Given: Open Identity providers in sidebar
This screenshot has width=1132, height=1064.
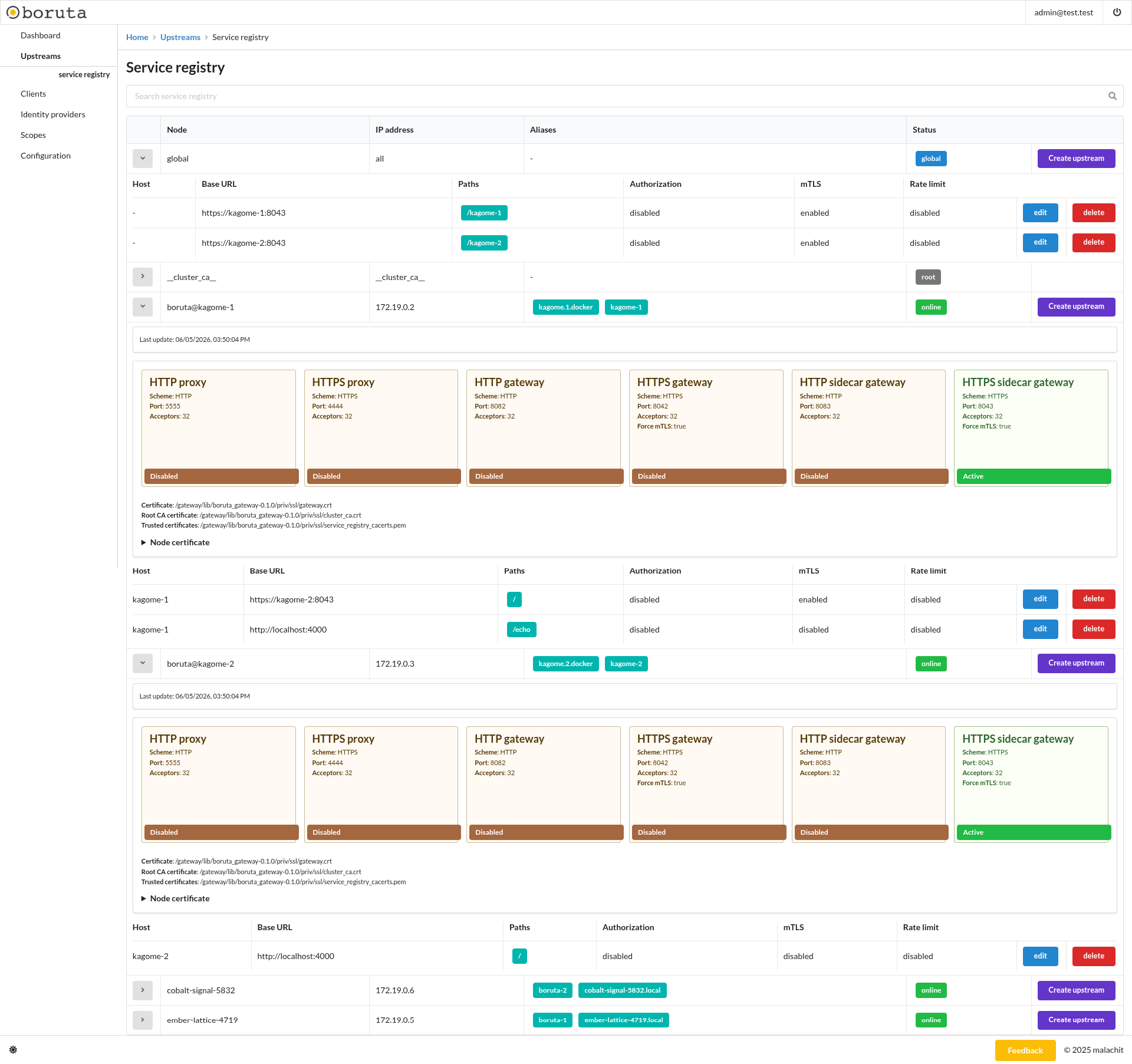Looking at the screenshot, I should pos(53,114).
